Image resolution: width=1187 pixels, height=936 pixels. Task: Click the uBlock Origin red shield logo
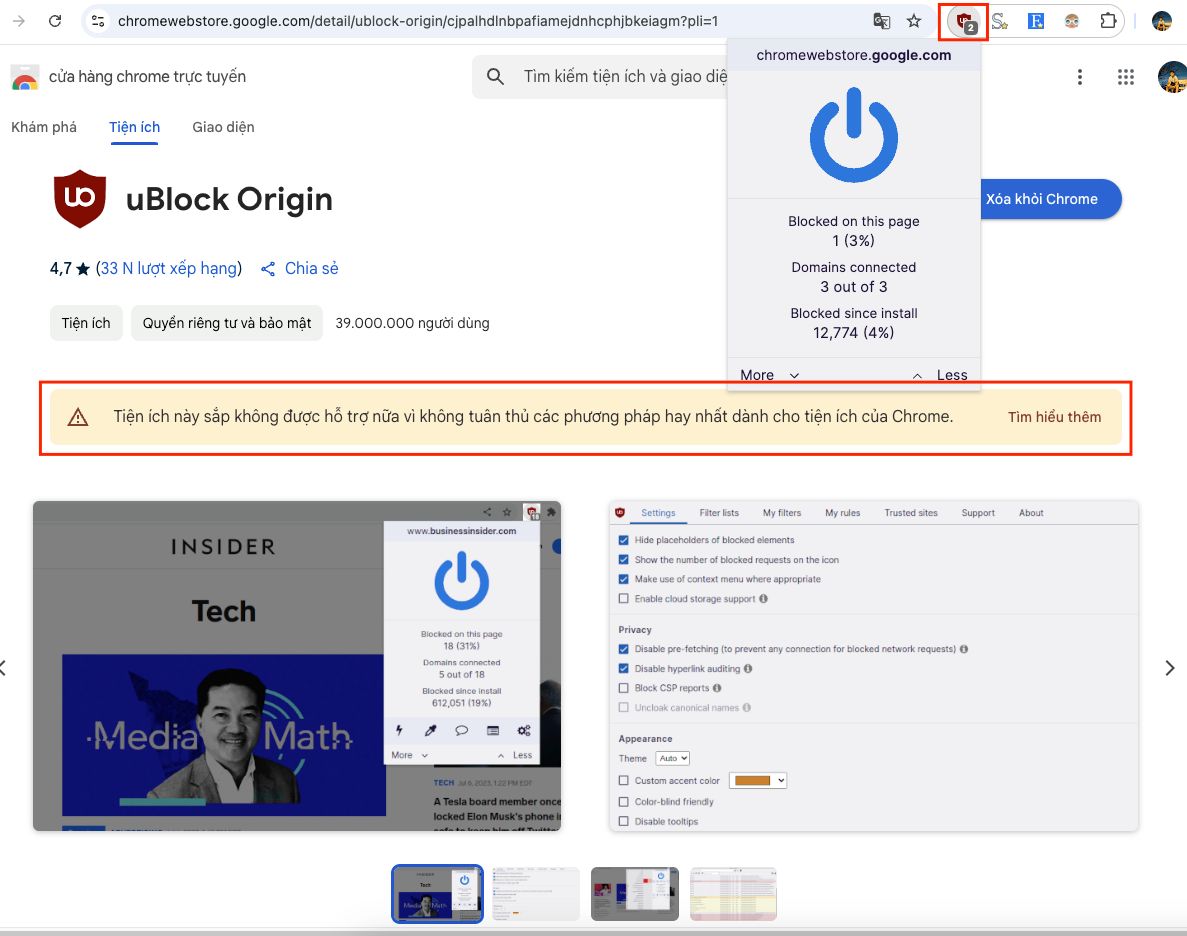click(79, 198)
